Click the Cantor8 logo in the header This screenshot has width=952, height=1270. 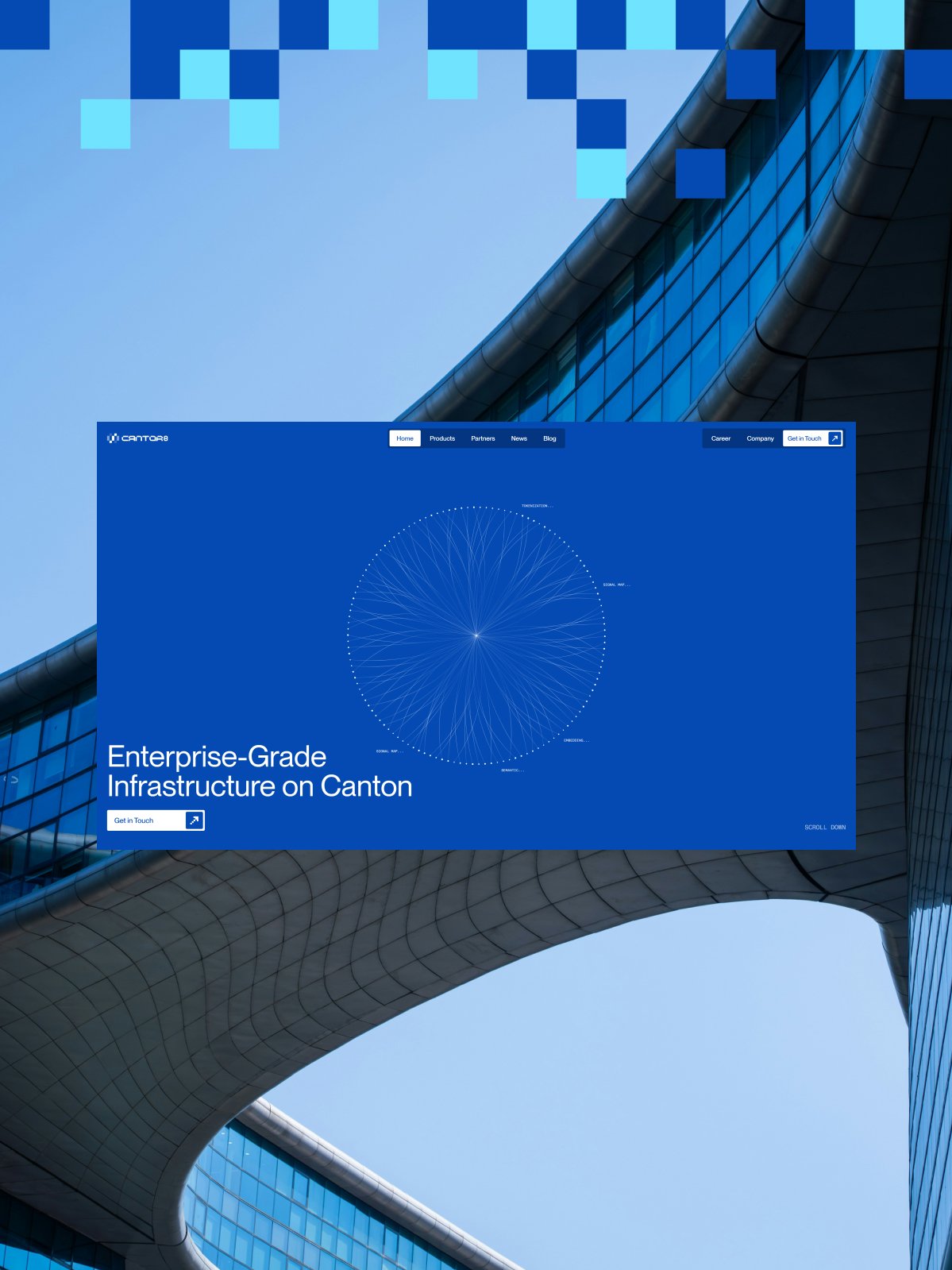tap(137, 438)
